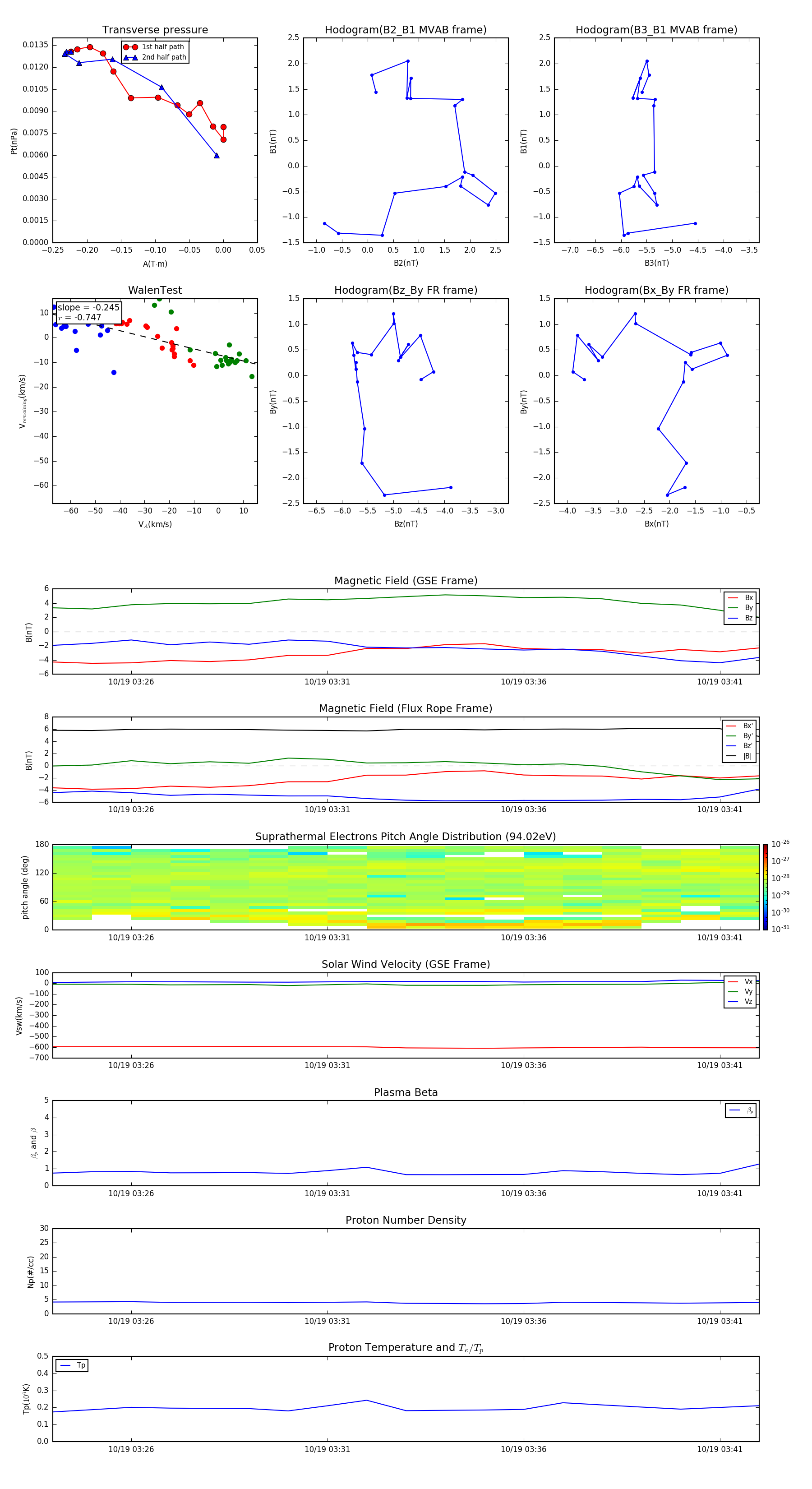Click the 'Bx(nT)' x-axis label
This screenshot has height=1489, width=812.
(x=656, y=524)
